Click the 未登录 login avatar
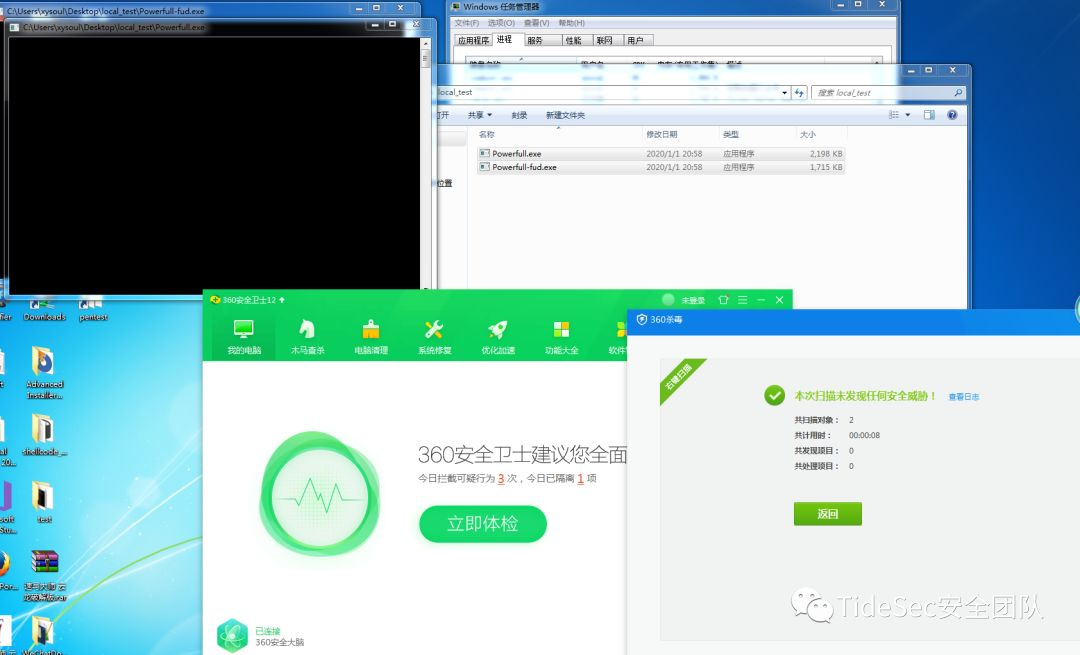The height and width of the screenshot is (655, 1080). point(667,300)
